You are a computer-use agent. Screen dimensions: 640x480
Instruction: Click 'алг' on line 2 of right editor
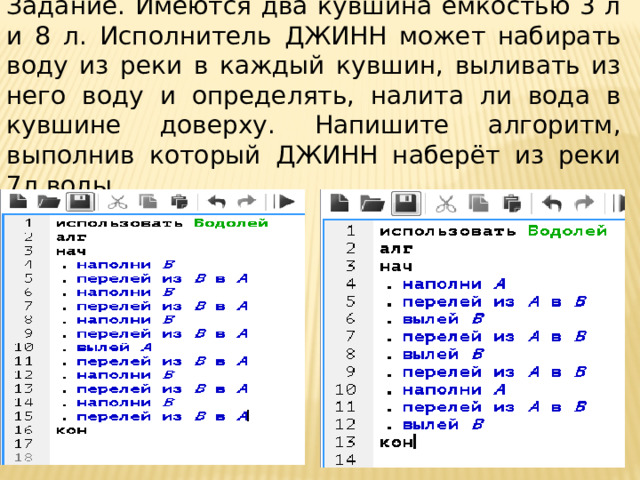click(x=396, y=248)
